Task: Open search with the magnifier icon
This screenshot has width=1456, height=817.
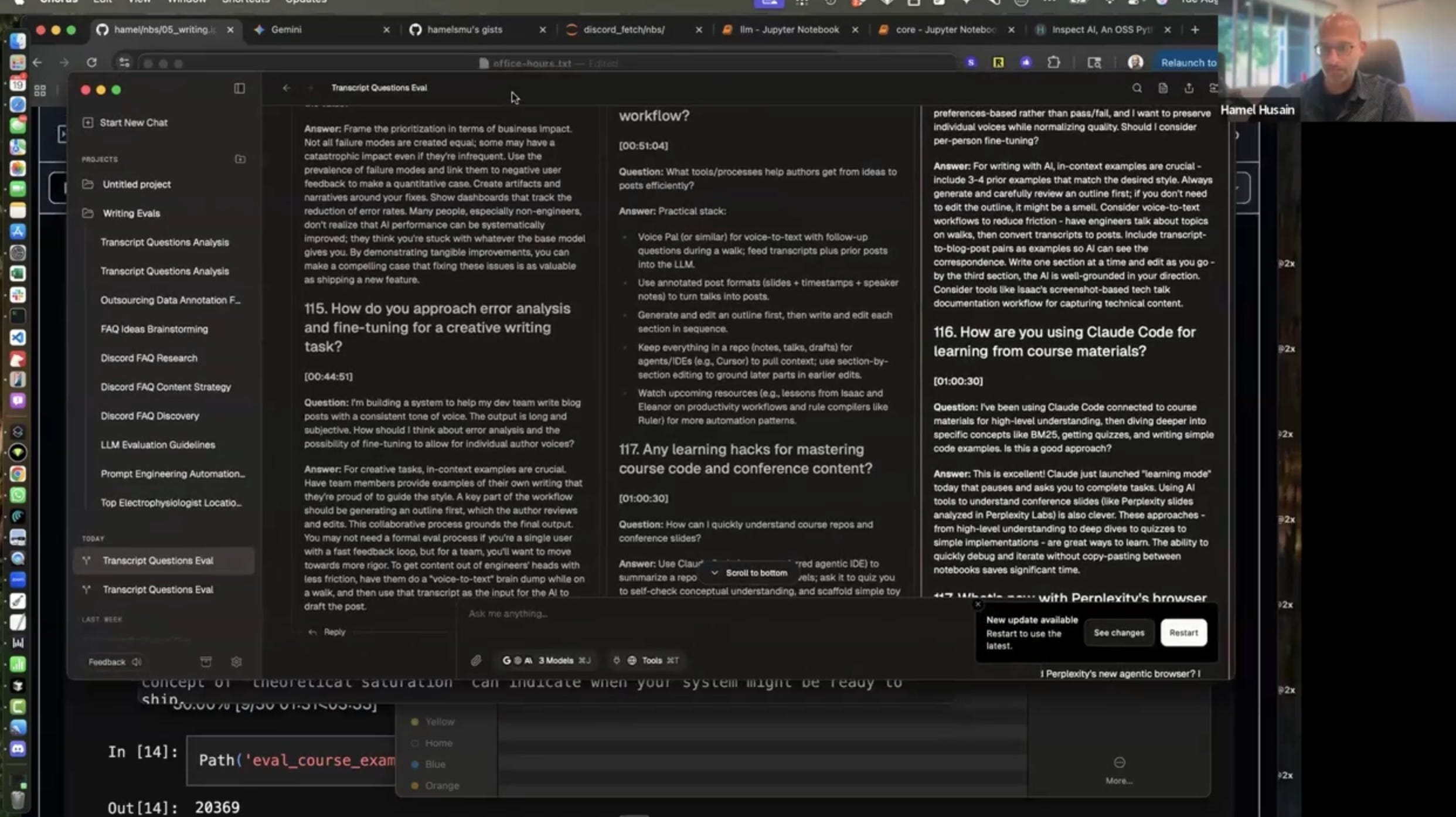Action: coord(1137,88)
